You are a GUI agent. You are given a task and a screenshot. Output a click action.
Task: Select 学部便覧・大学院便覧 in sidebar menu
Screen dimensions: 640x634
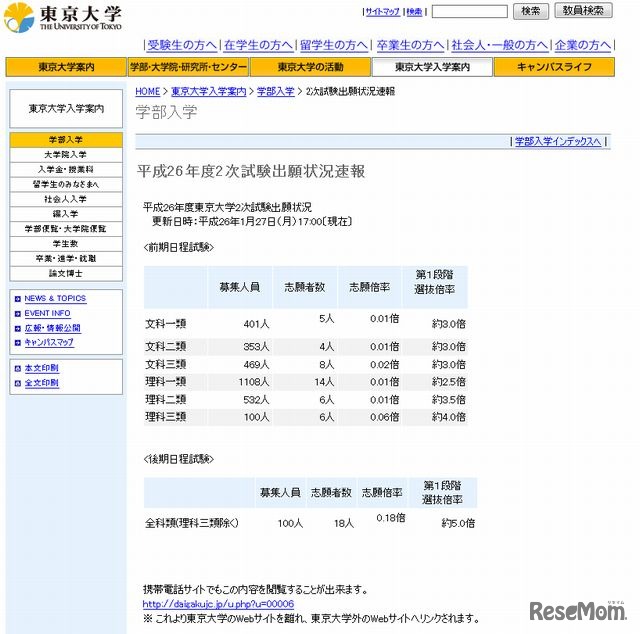[x=66, y=229]
